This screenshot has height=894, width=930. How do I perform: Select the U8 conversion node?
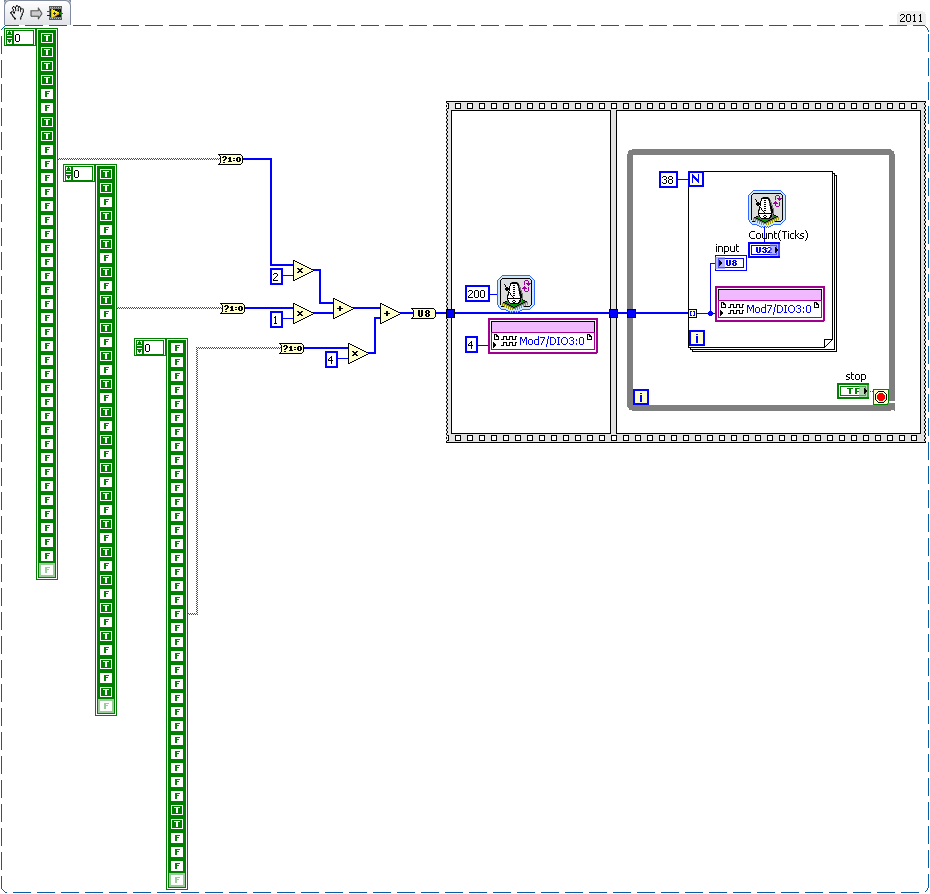(423, 313)
